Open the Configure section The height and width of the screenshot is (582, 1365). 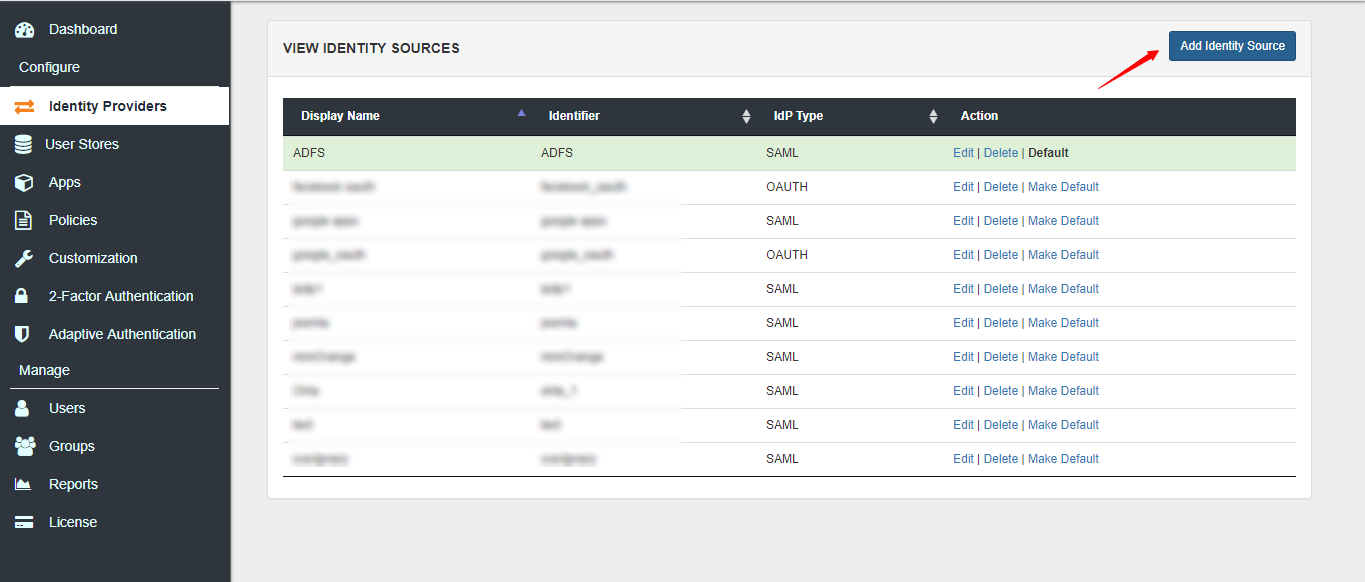(47, 66)
